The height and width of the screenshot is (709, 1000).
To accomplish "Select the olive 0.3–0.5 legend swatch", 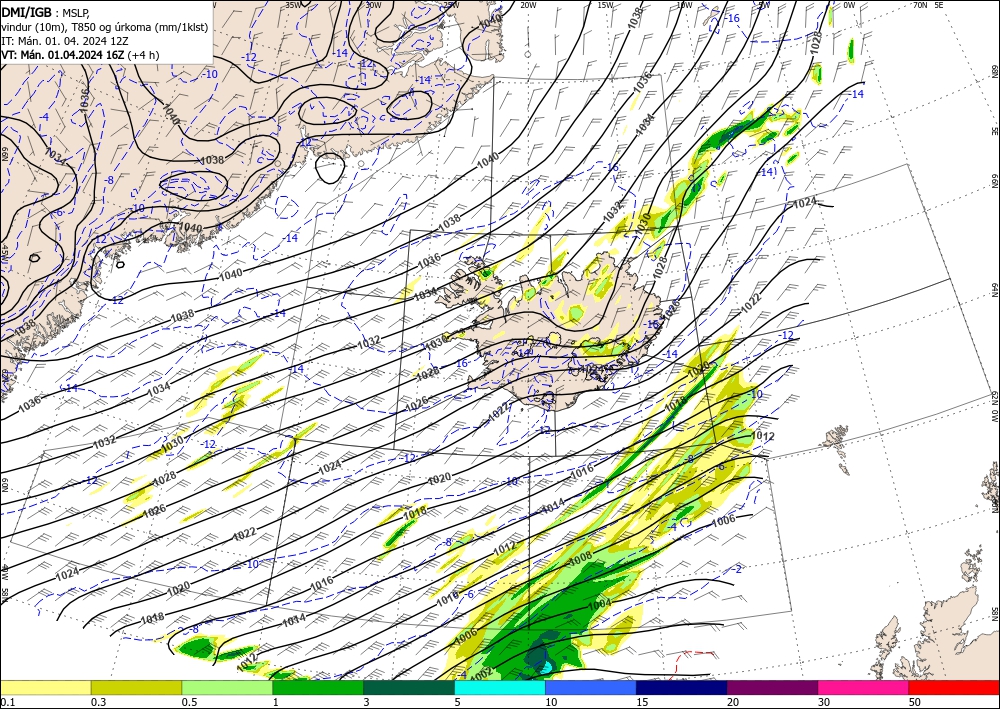I will pyautogui.click(x=136, y=687).
